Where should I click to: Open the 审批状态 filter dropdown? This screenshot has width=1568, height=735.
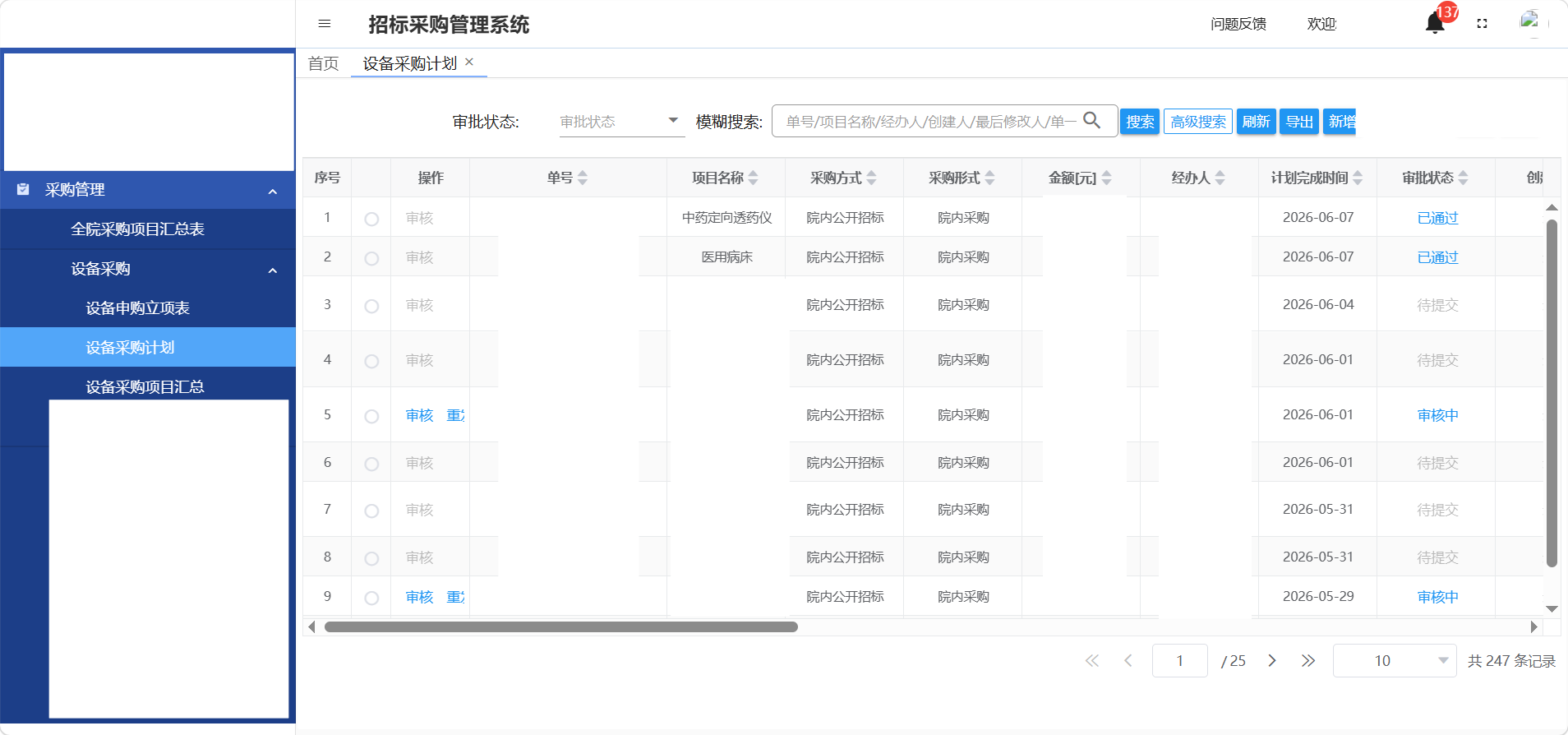coord(622,122)
